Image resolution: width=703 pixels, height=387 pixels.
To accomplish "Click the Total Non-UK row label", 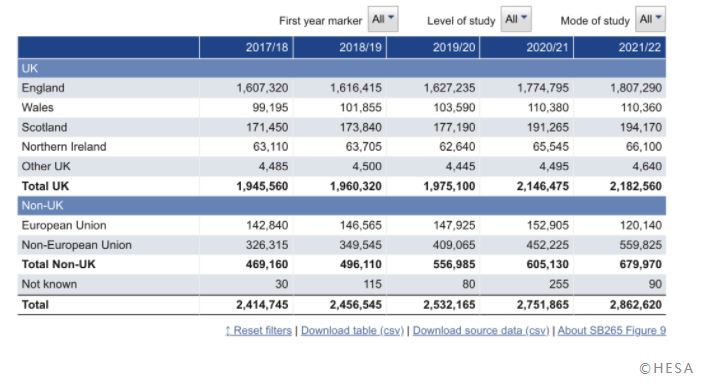I will [59, 265].
